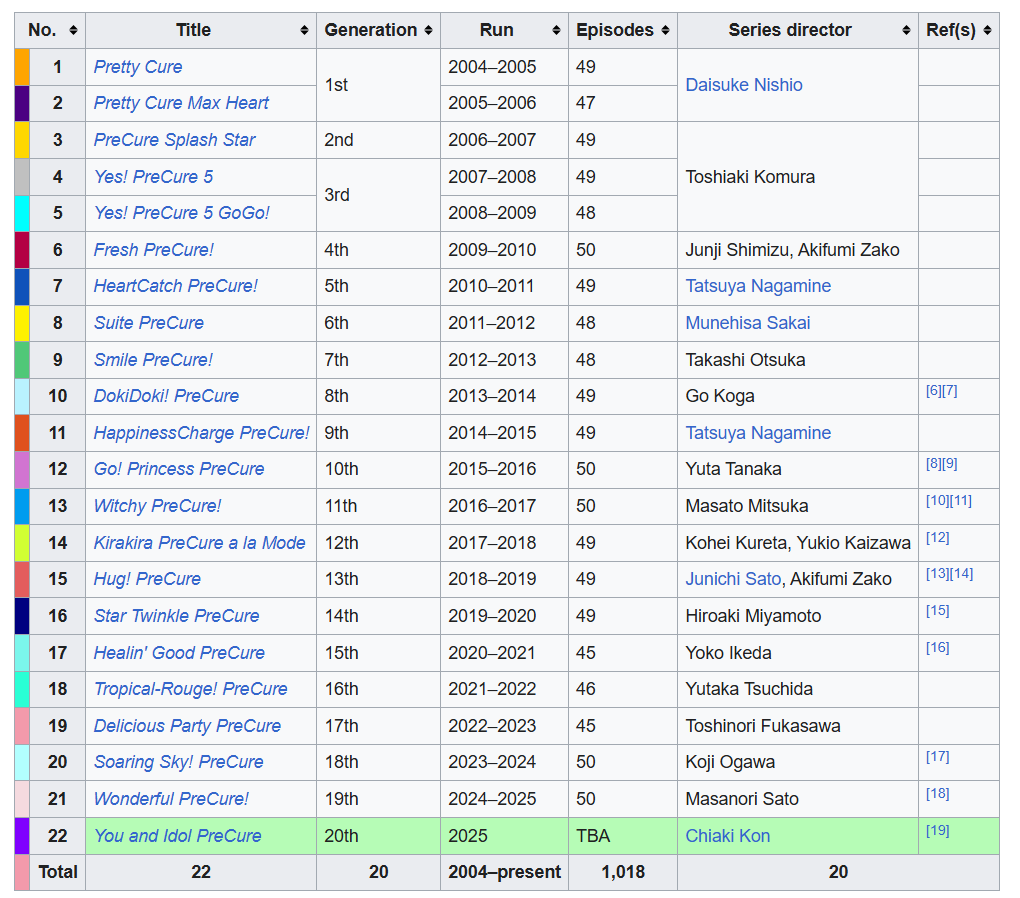
Task: Click the crimson color cell for row 6
Action: [22, 250]
